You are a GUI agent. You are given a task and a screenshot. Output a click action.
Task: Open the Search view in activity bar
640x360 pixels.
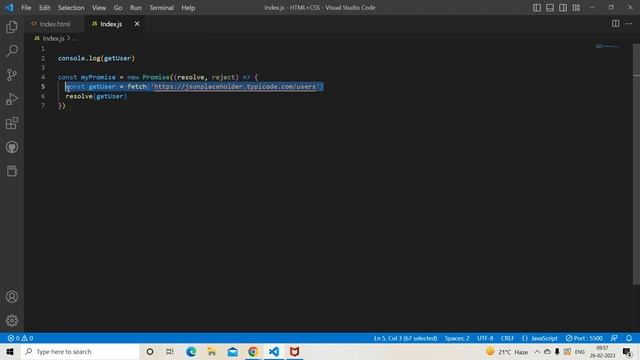click(x=12, y=51)
